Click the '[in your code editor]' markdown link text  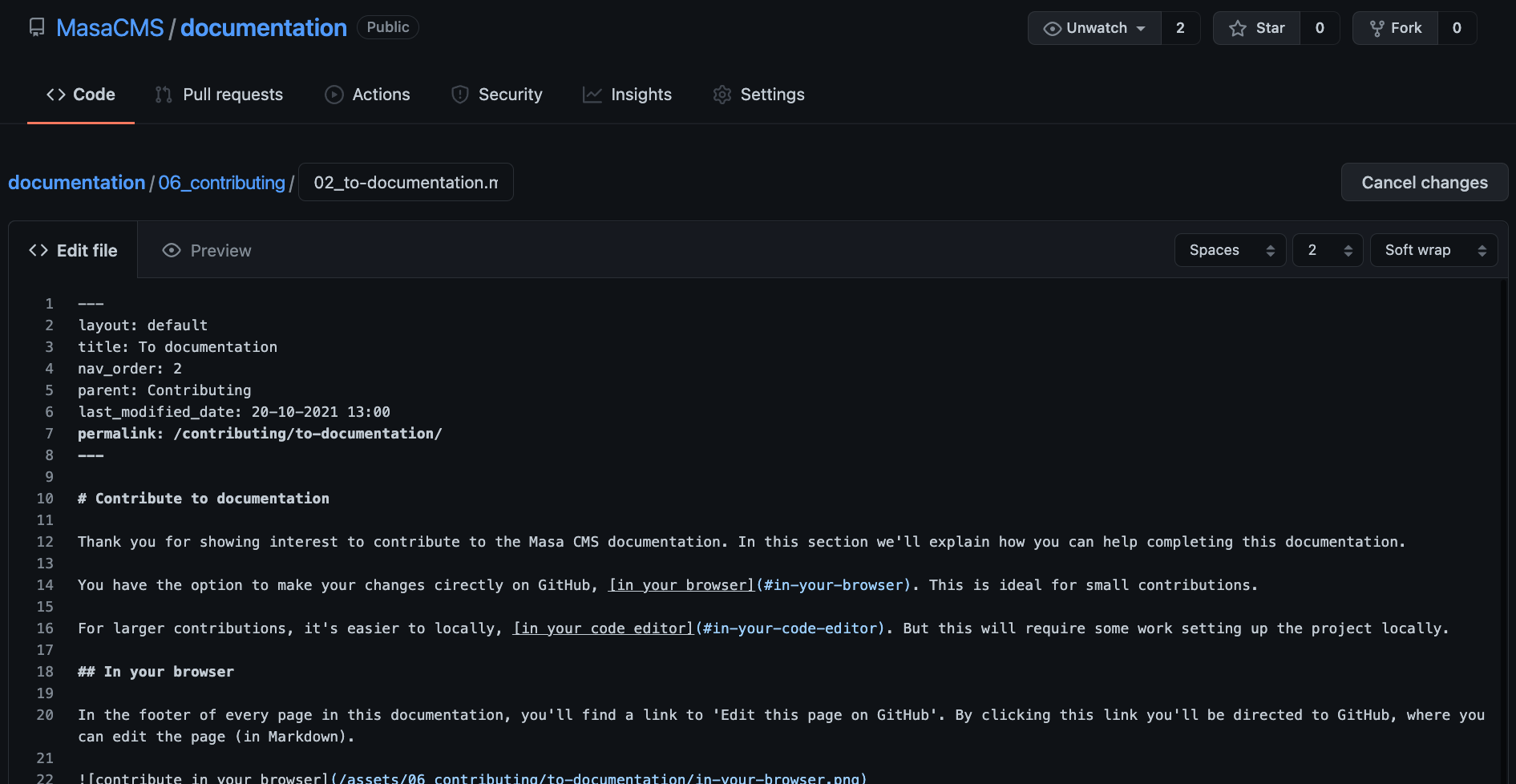click(603, 628)
